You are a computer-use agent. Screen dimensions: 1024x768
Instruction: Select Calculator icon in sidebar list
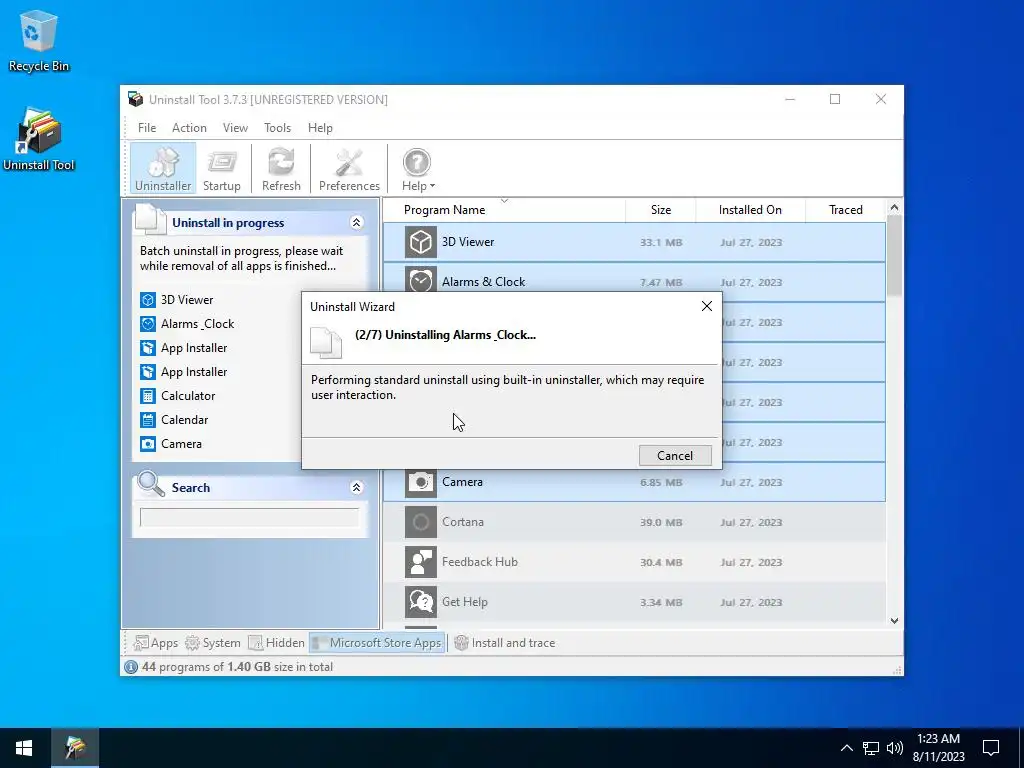(x=148, y=396)
